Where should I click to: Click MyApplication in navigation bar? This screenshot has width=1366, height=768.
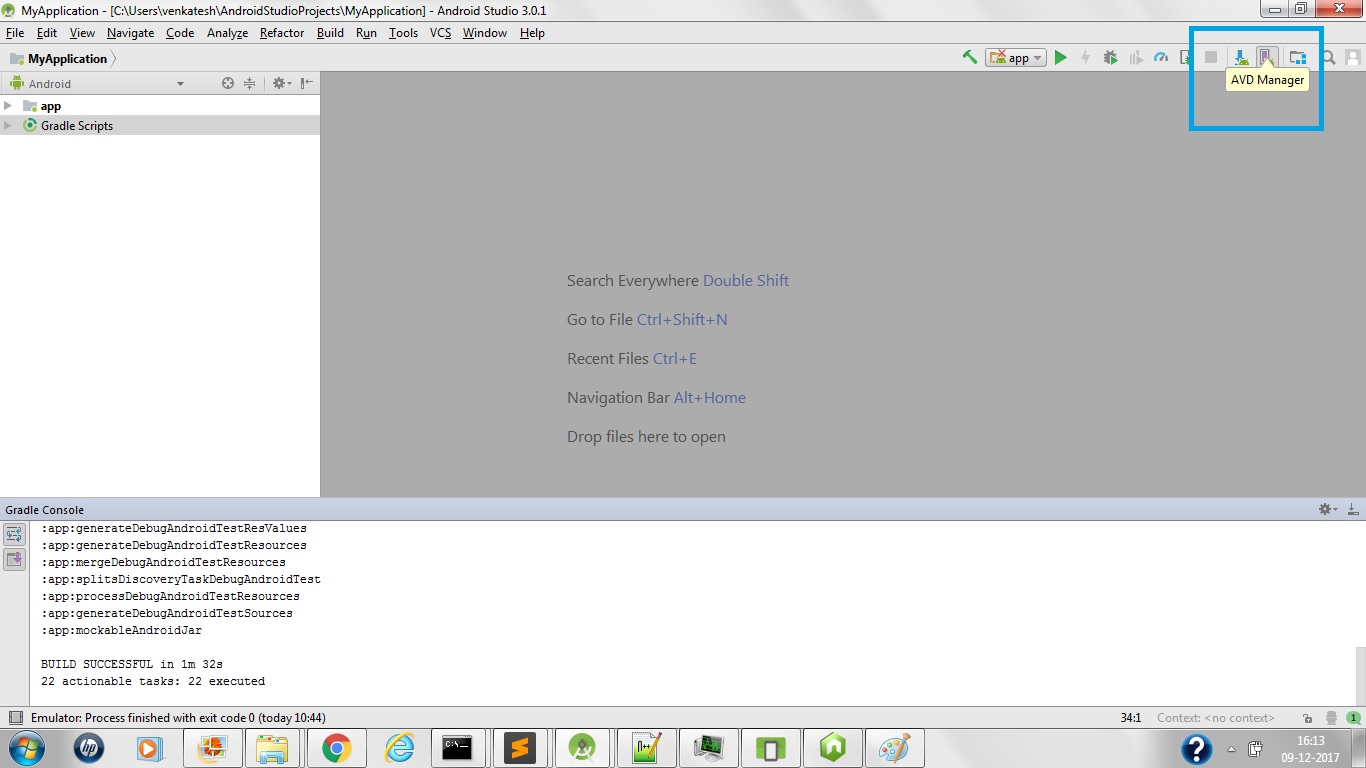tap(67, 59)
